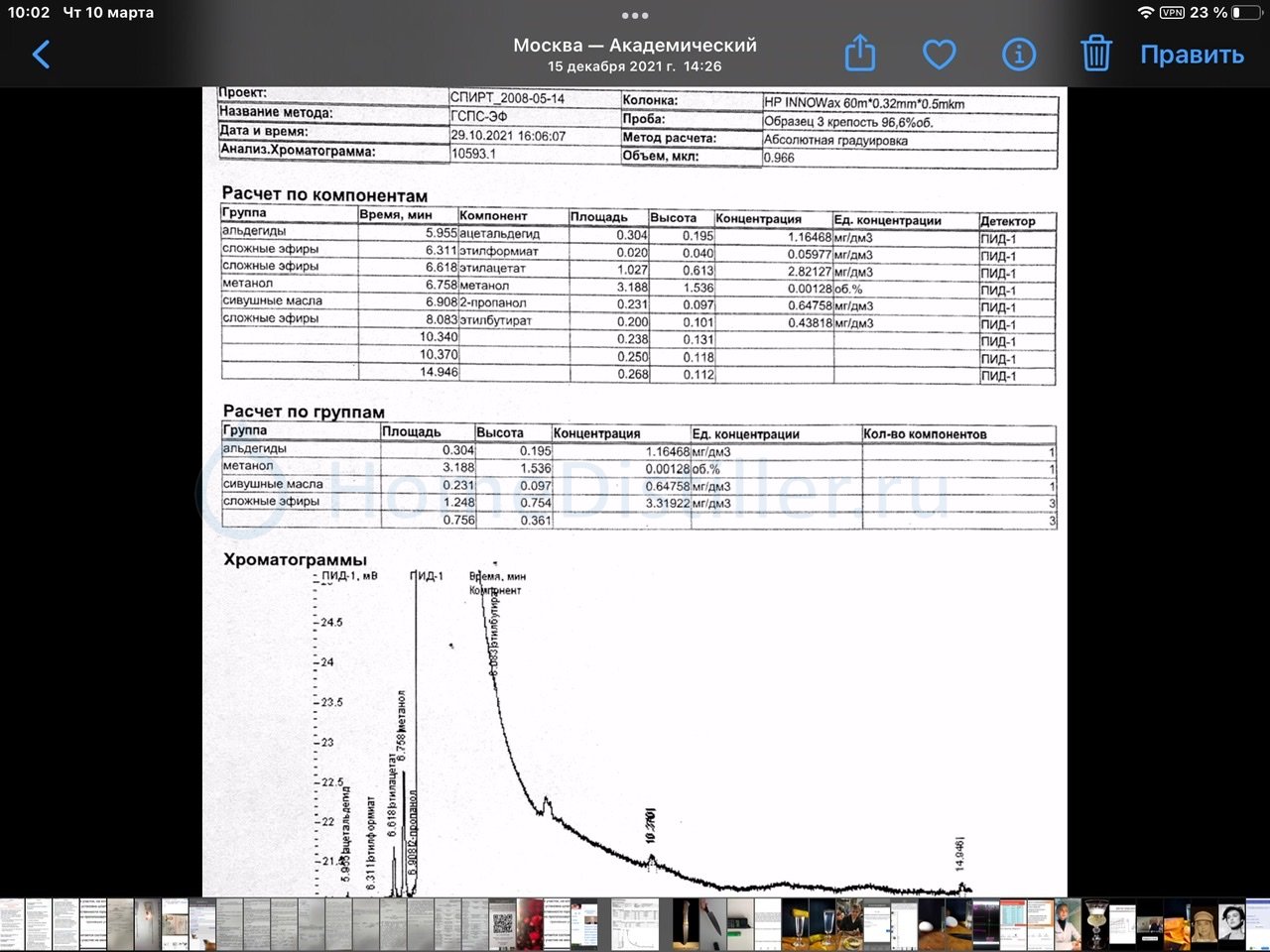This screenshot has height=952, width=1270.
Task: Open the three-dot multitasking menu at top
Action: coord(635,16)
